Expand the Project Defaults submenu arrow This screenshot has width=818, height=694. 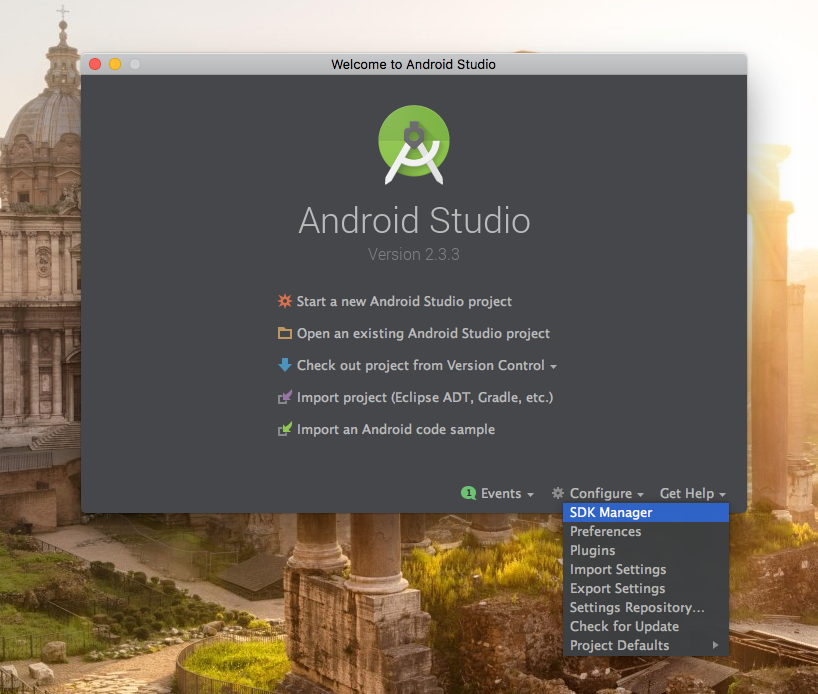click(x=715, y=645)
